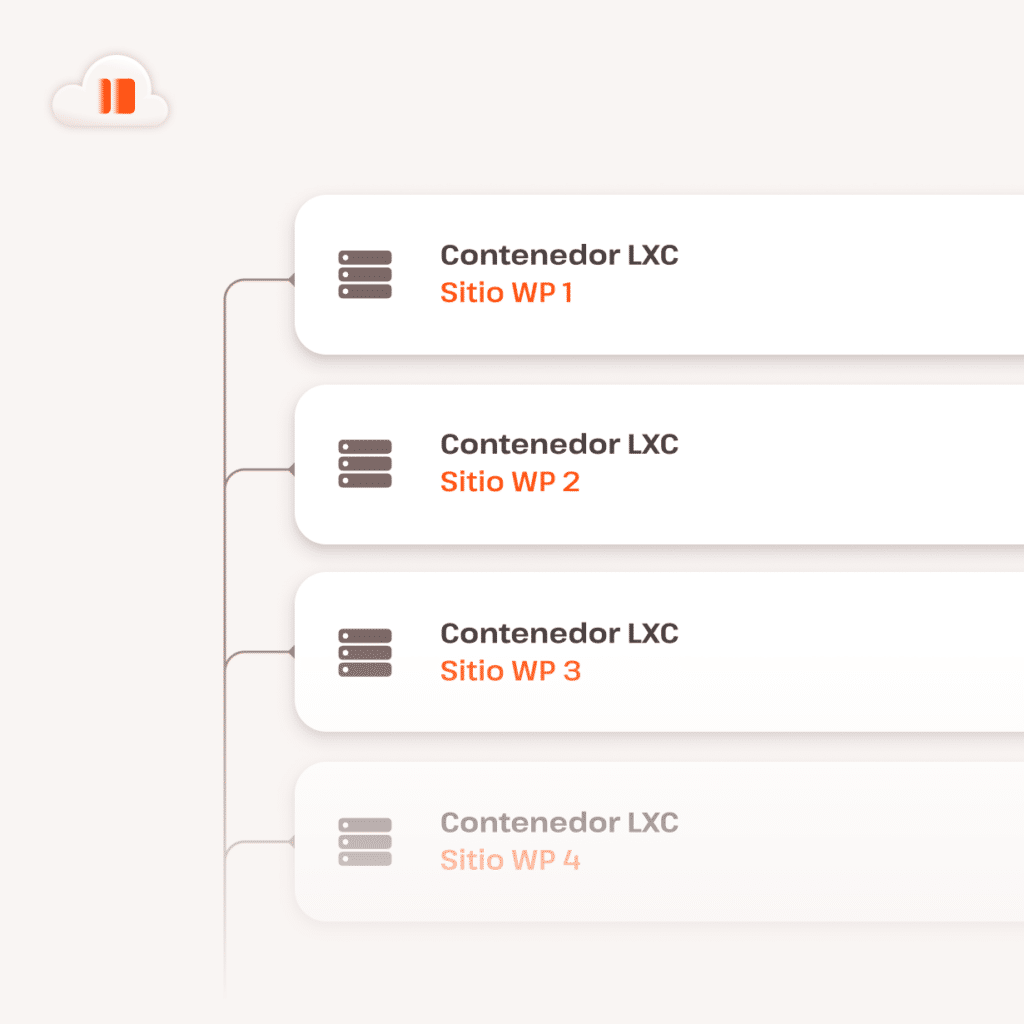
Task: Click the server icon for Sitio WP 1
Action: tap(365, 275)
